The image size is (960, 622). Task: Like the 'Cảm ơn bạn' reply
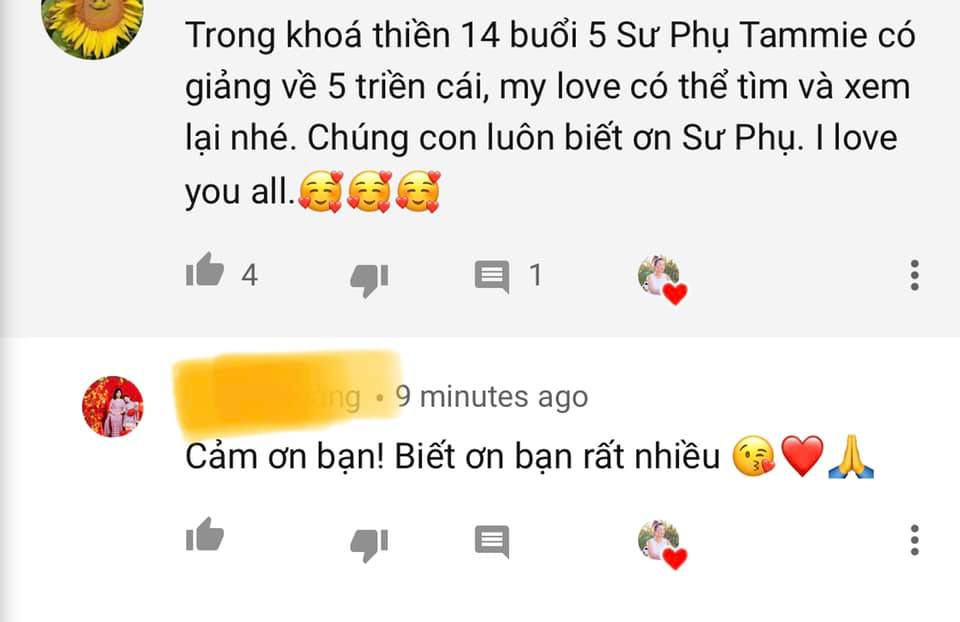(x=204, y=534)
